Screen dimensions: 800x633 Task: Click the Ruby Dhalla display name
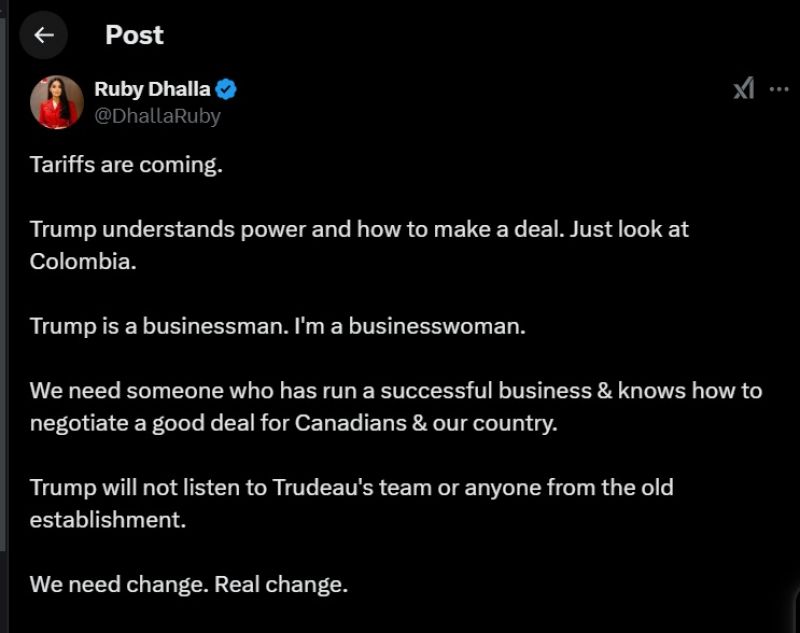tap(152, 90)
